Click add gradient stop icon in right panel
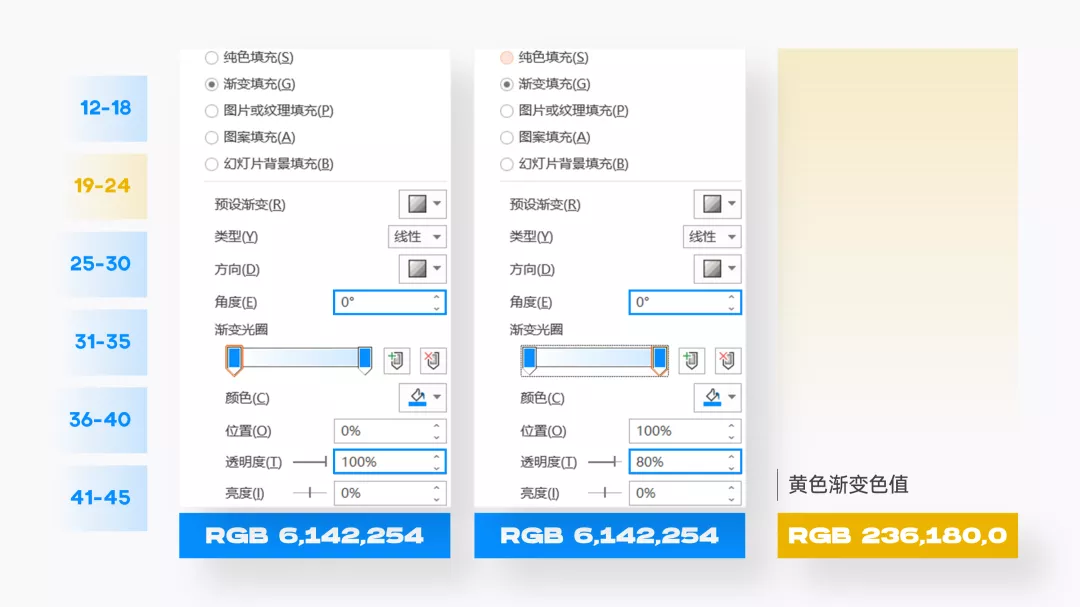Viewport: 1080px width, 607px height. pyautogui.click(x=691, y=360)
